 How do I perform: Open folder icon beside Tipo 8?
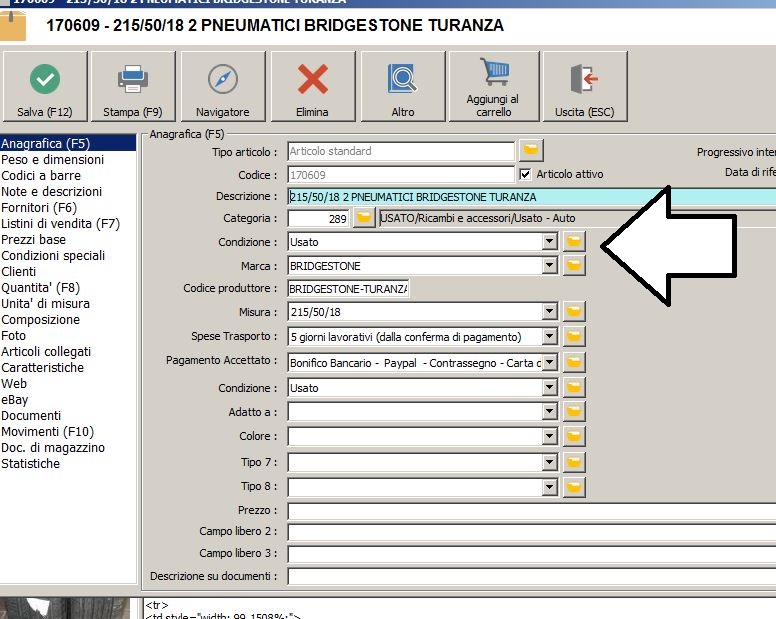(574, 487)
